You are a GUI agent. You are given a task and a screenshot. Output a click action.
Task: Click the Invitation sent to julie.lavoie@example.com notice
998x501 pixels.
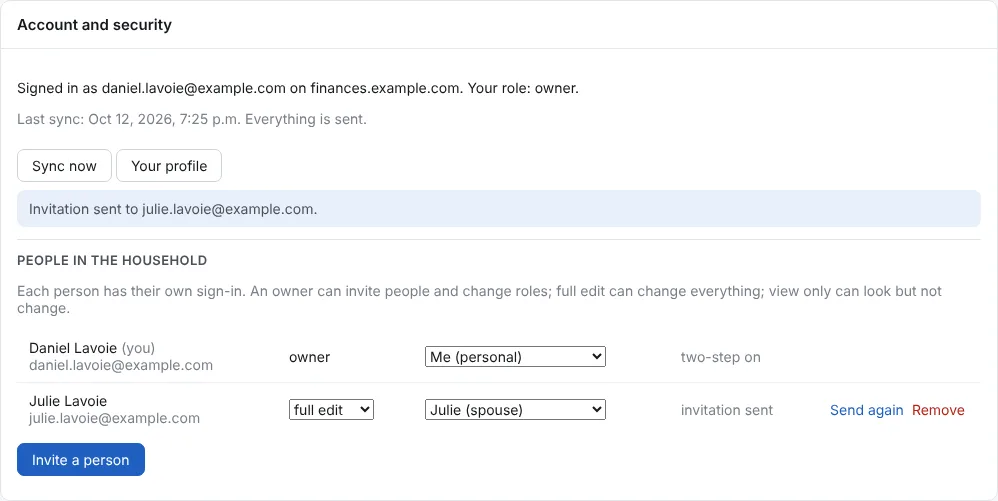(x=498, y=209)
